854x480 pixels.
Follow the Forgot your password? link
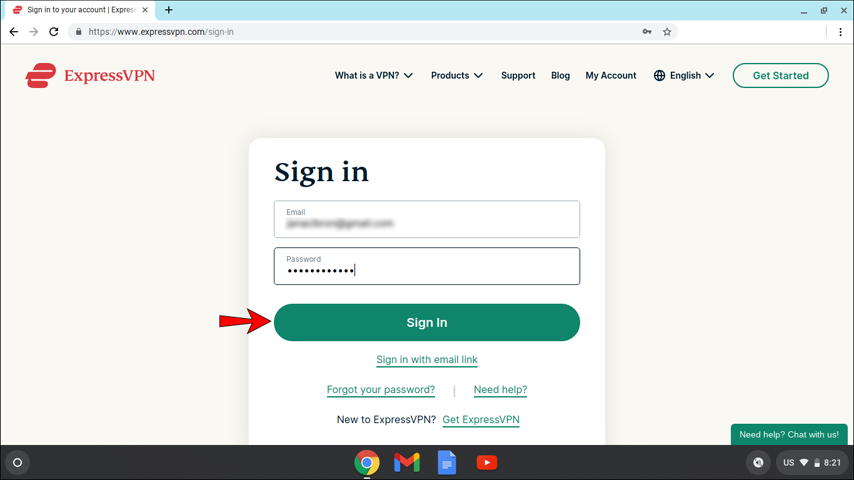381,390
